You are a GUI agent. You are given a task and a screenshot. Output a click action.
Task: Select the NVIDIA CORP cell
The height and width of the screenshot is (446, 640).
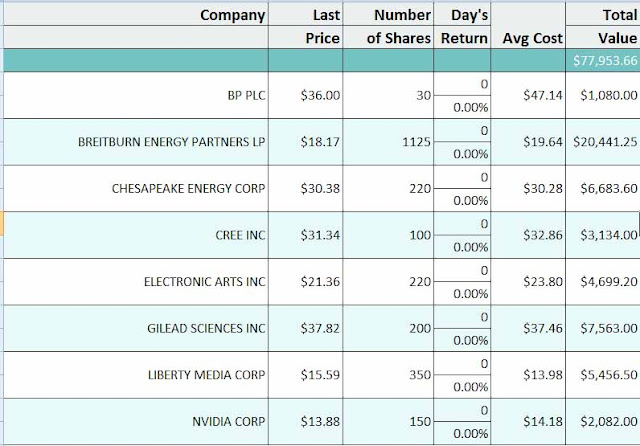tap(229, 421)
